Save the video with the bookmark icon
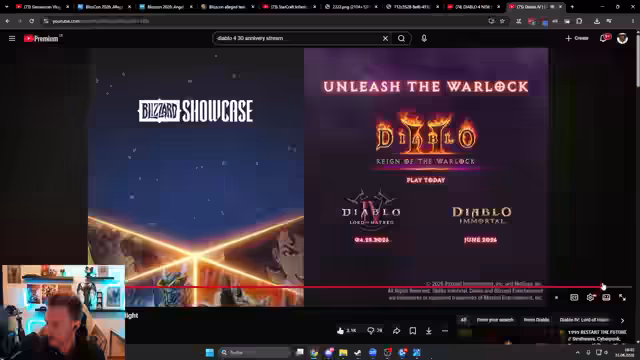The width and height of the screenshot is (640, 360). (x=413, y=331)
